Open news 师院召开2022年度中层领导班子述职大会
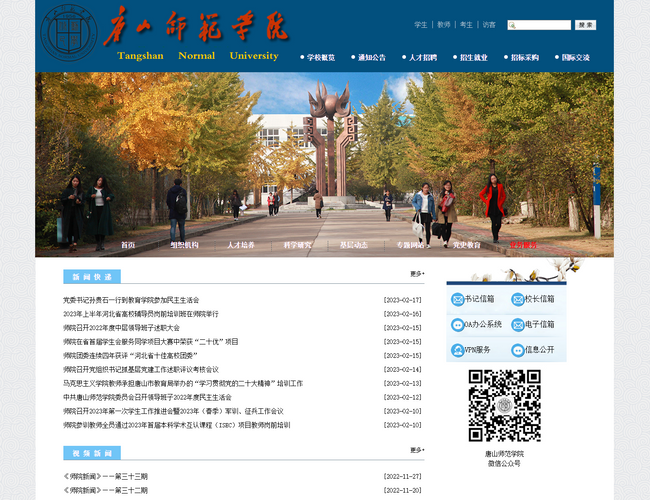This screenshot has width=650, height=500. pyautogui.click(x=121, y=328)
